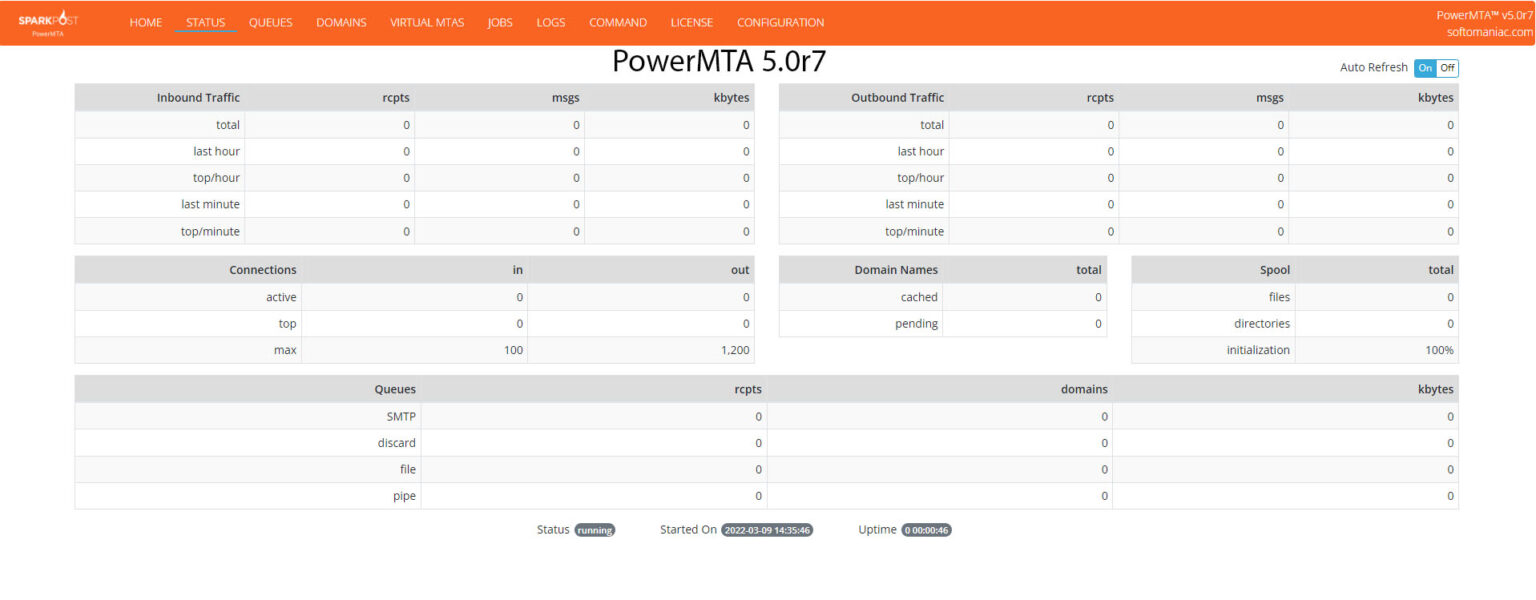Screen dimensions: 1536x600
Task: Enable Auto Refresh with the On button
Action: pyautogui.click(x=1424, y=67)
